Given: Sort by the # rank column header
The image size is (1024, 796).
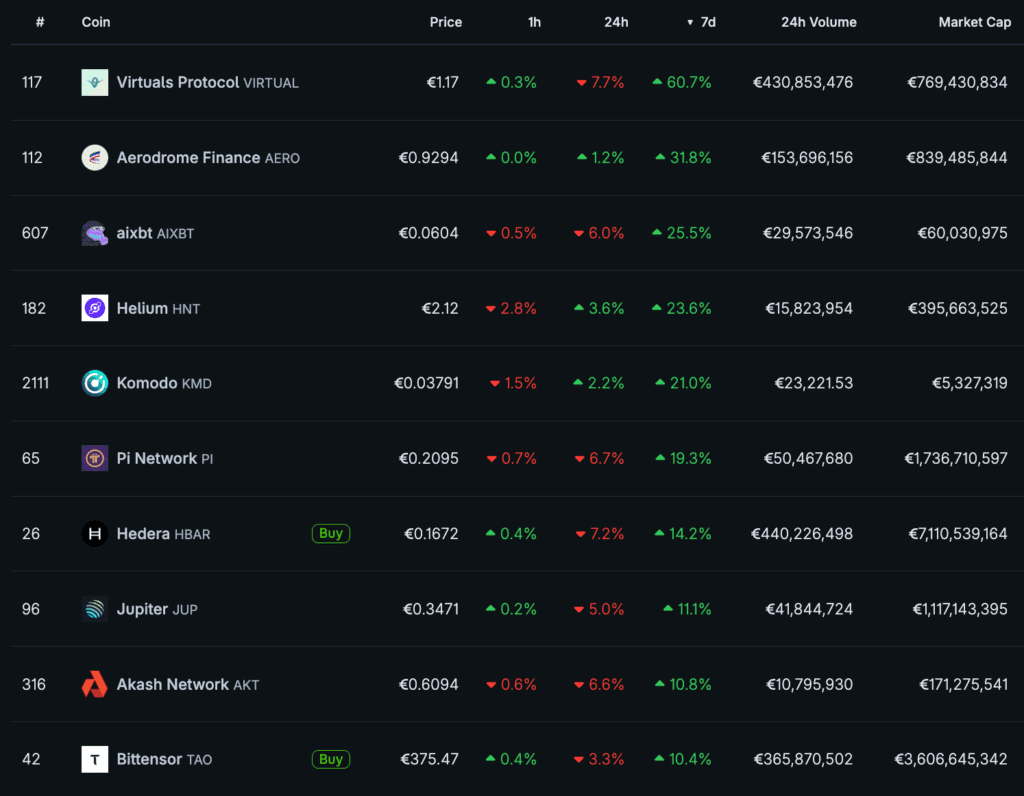Looking at the screenshot, I should (x=40, y=22).
